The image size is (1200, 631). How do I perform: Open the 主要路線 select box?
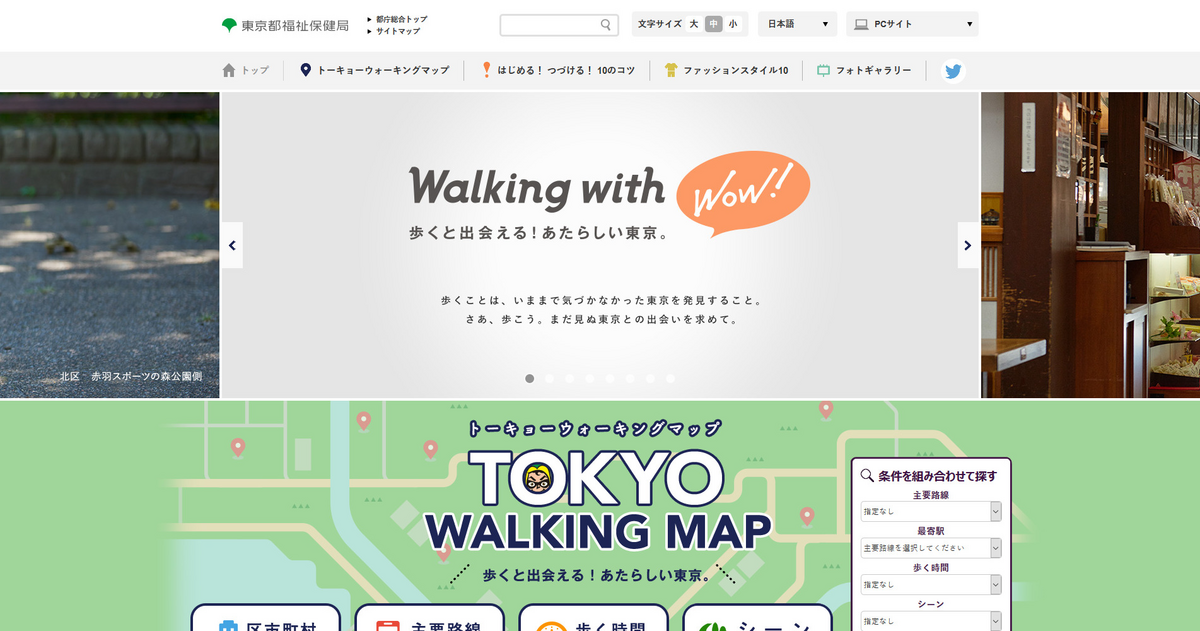pos(931,512)
